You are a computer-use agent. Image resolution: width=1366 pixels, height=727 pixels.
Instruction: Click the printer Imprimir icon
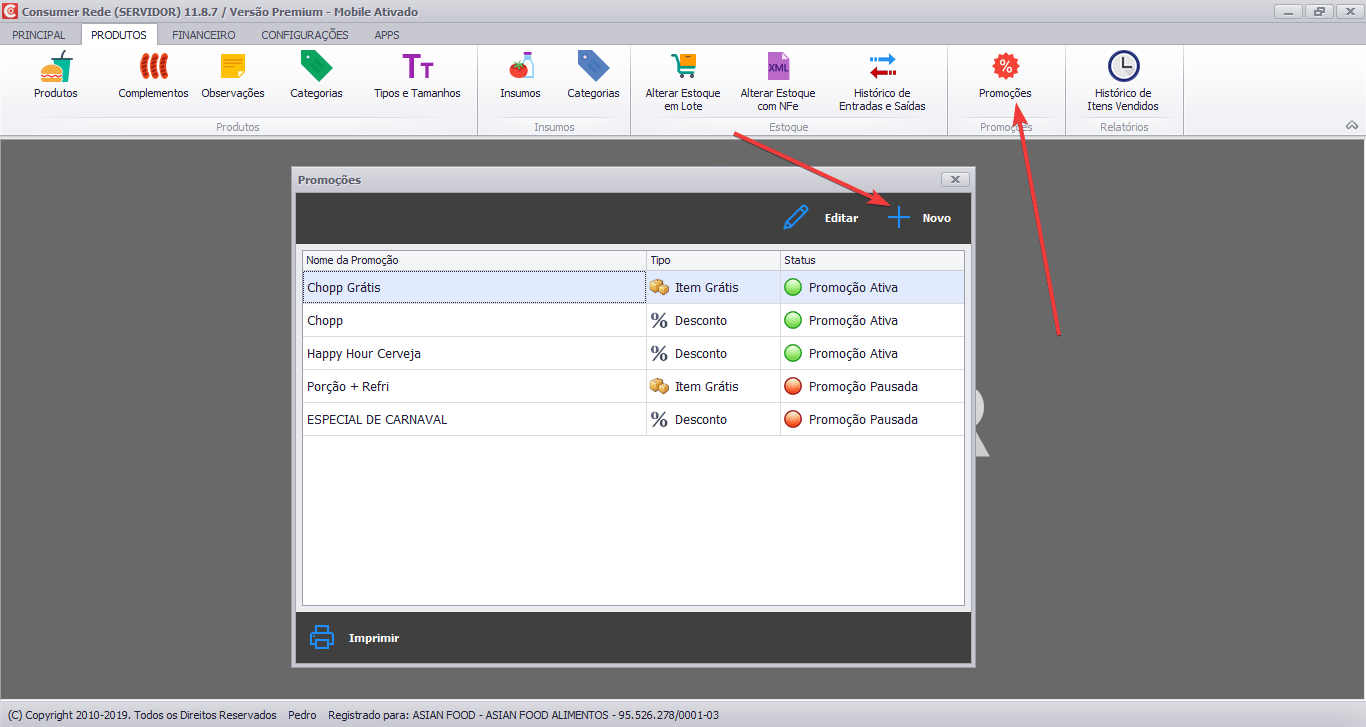point(321,637)
